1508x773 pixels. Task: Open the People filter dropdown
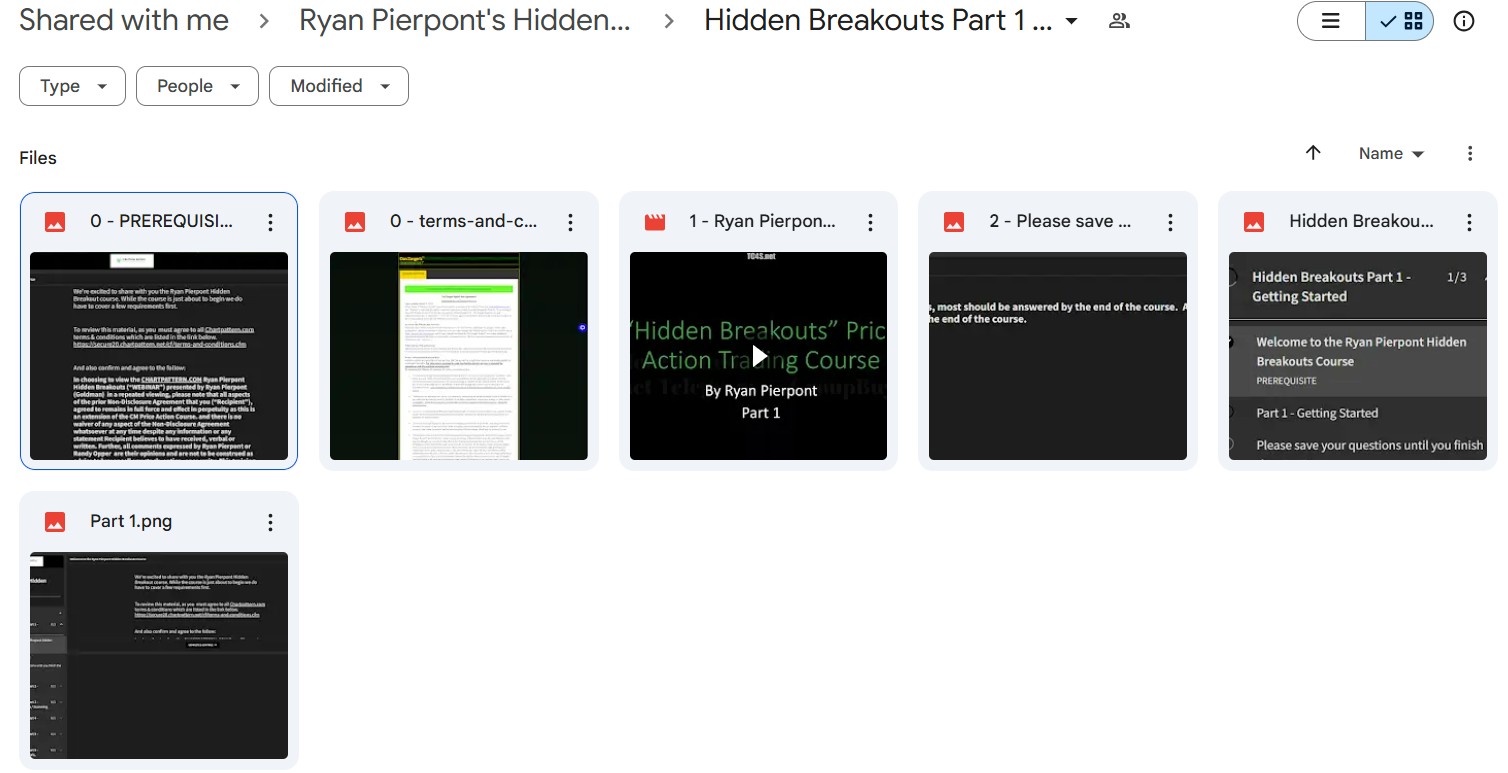(197, 86)
